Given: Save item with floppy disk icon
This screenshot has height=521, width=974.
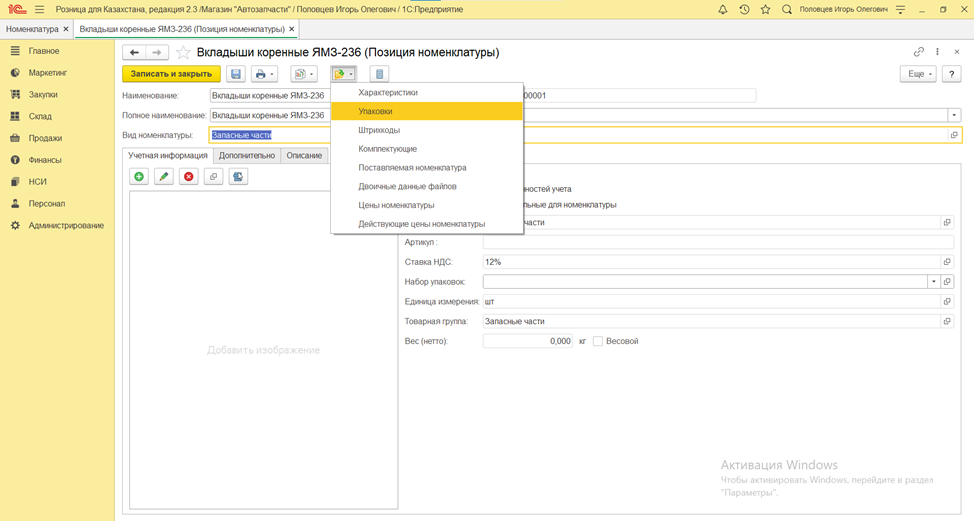Looking at the screenshot, I should [x=236, y=74].
